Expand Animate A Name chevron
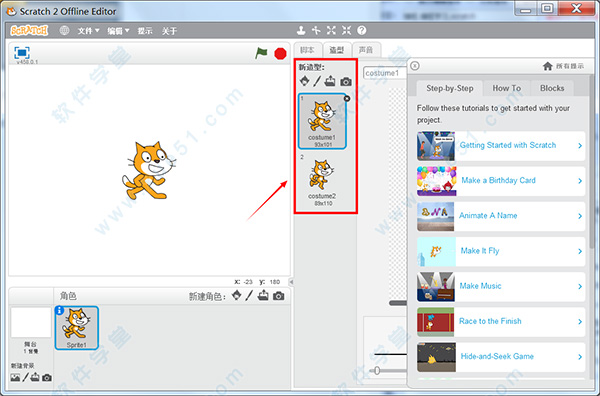 [580, 216]
